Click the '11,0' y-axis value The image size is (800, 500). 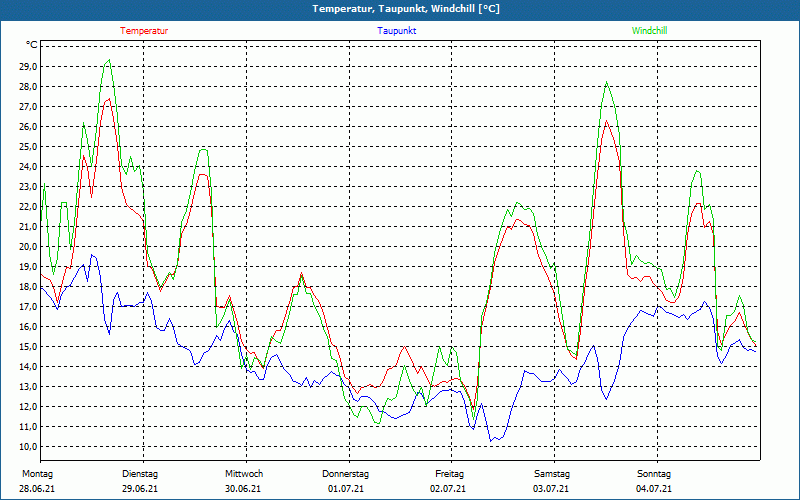coord(29,427)
